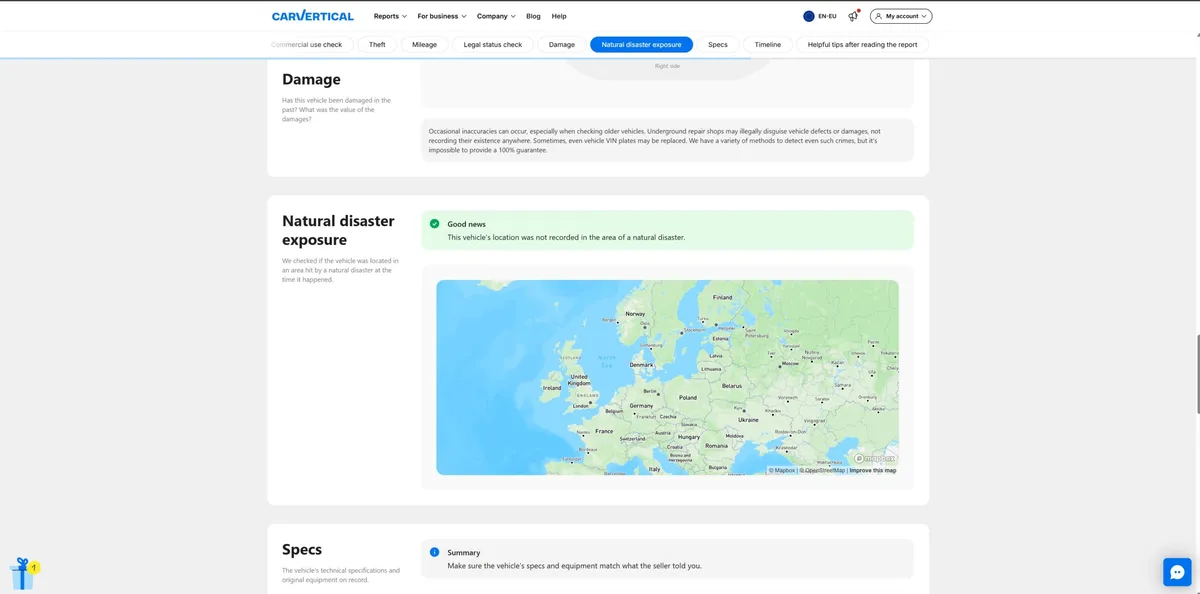Screen dimensions: 1200x594
Task: Open the chat support bubble icon
Action: pyautogui.click(x=1177, y=572)
